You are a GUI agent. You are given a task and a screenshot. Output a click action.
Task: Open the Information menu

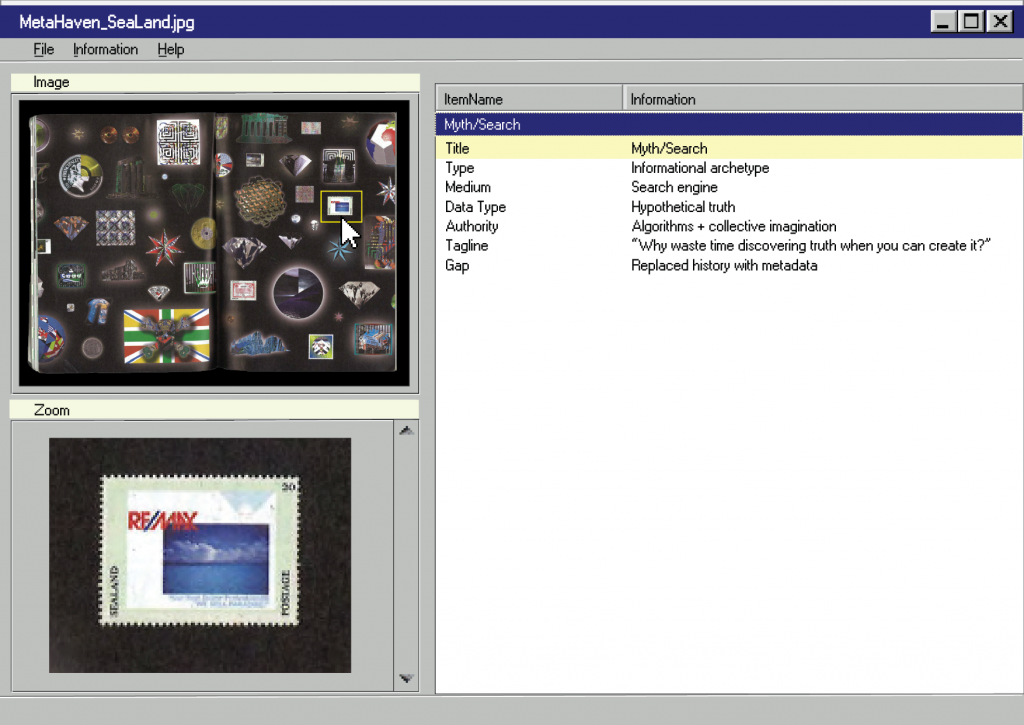click(105, 49)
